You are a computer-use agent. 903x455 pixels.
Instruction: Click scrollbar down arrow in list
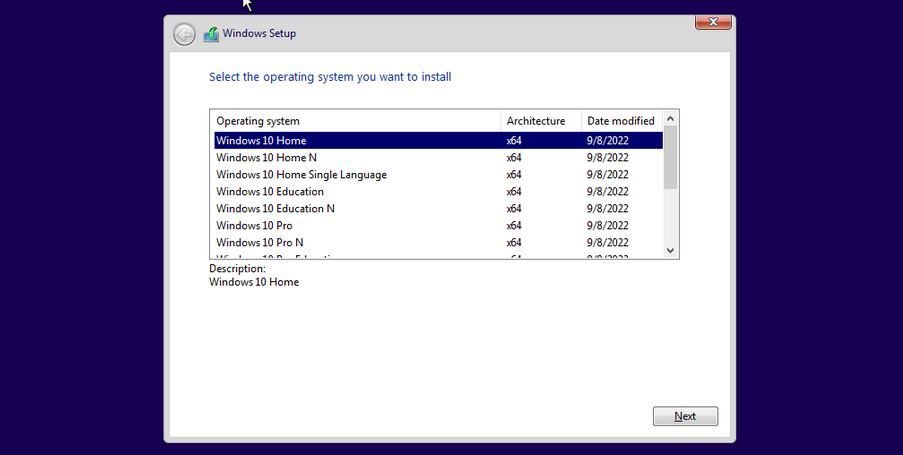pos(670,251)
